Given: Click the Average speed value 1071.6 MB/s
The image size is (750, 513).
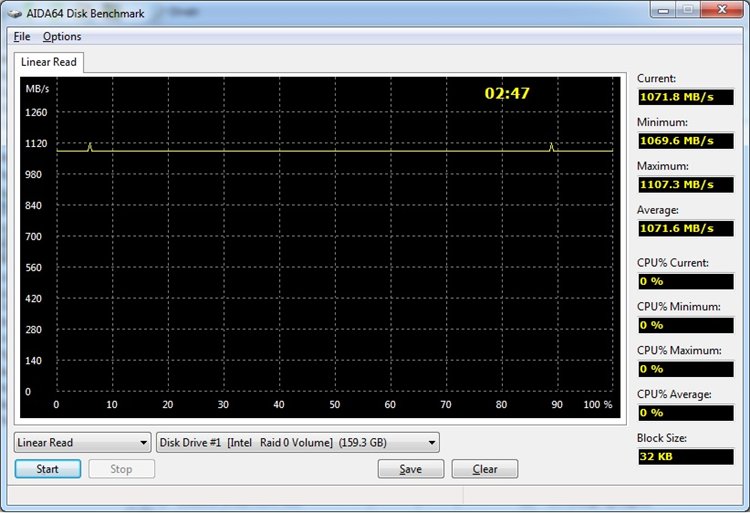Looking at the screenshot, I should [x=685, y=229].
